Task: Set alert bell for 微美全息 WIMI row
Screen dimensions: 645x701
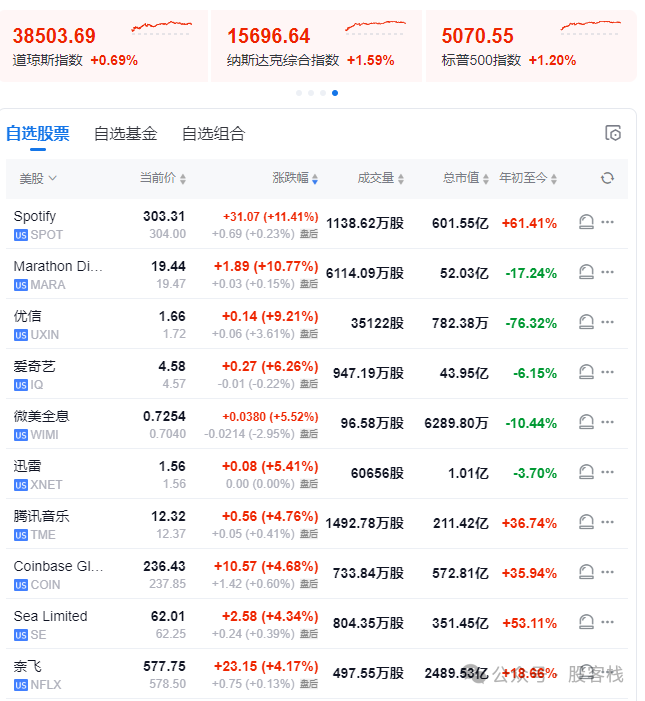Action: [586, 422]
